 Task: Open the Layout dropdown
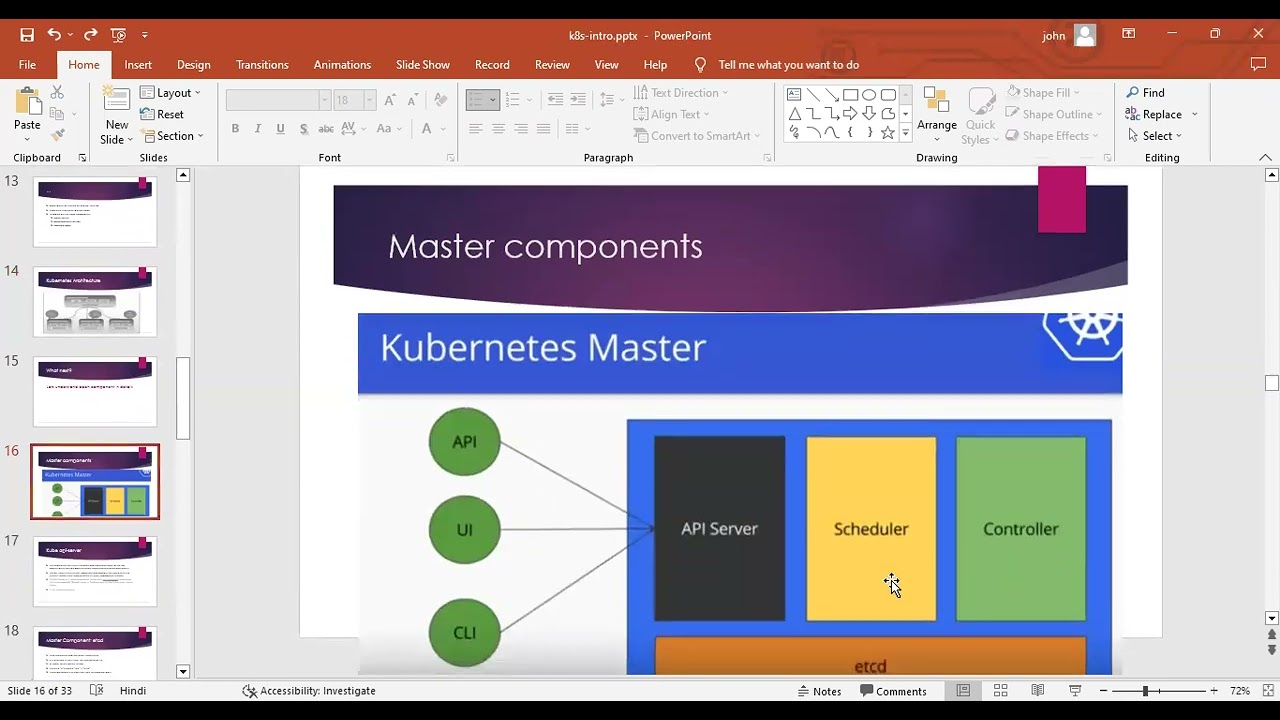point(170,93)
